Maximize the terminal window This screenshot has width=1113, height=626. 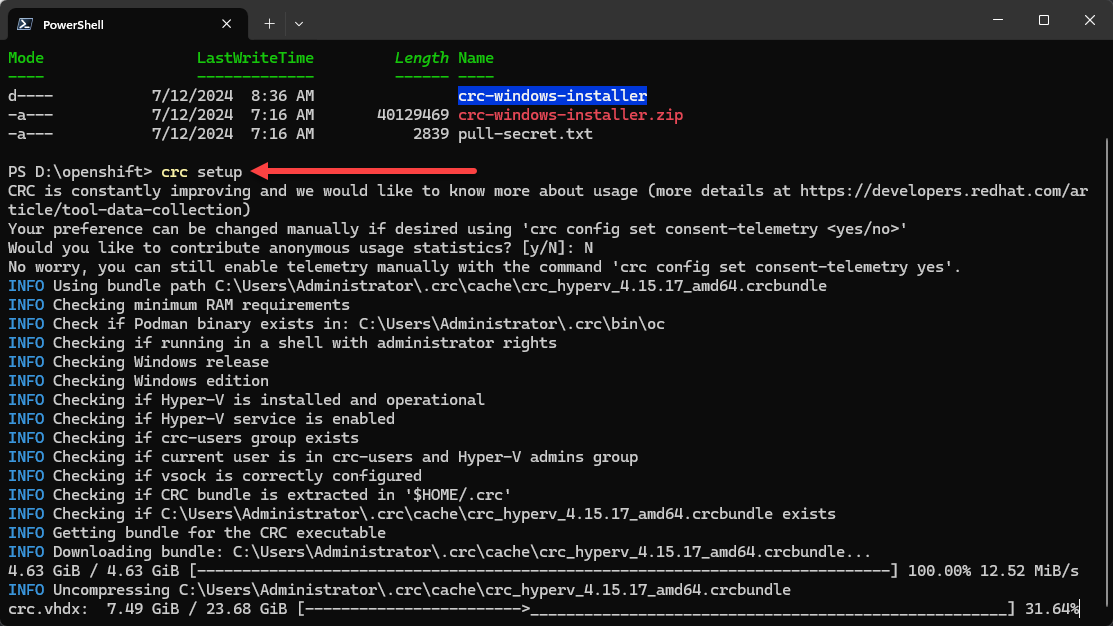click(x=1043, y=20)
